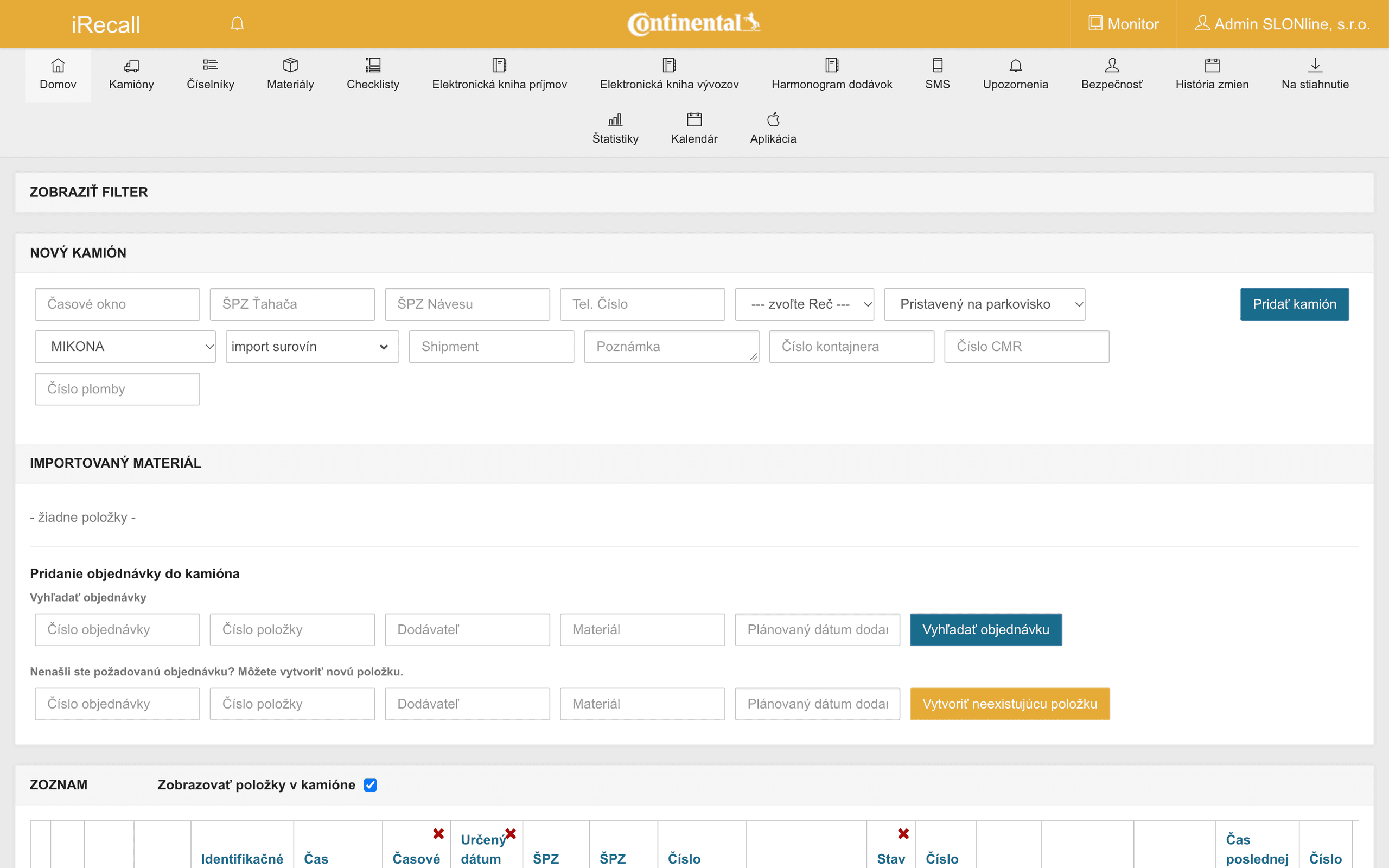Open Na stiahnutie download icon
The height and width of the screenshot is (868, 1389).
[x=1315, y=65]
